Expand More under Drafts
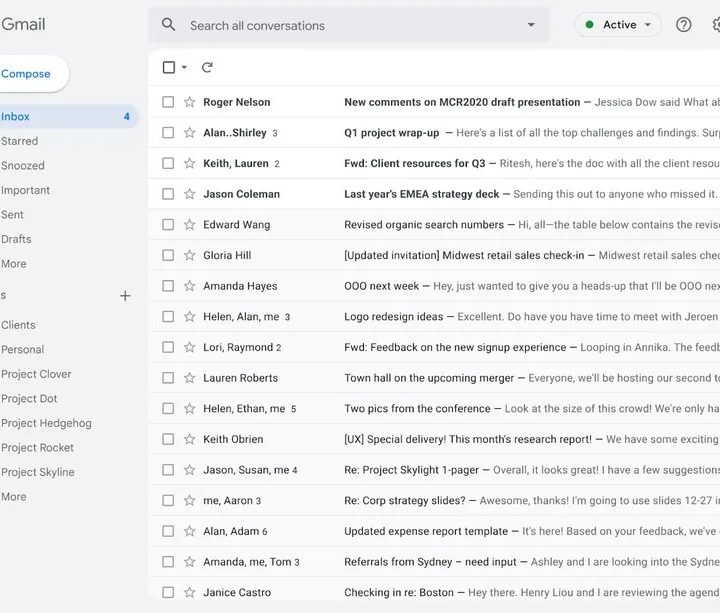This screenshot has width=720, height=613. pyautogui.click(x=14, y=264)
